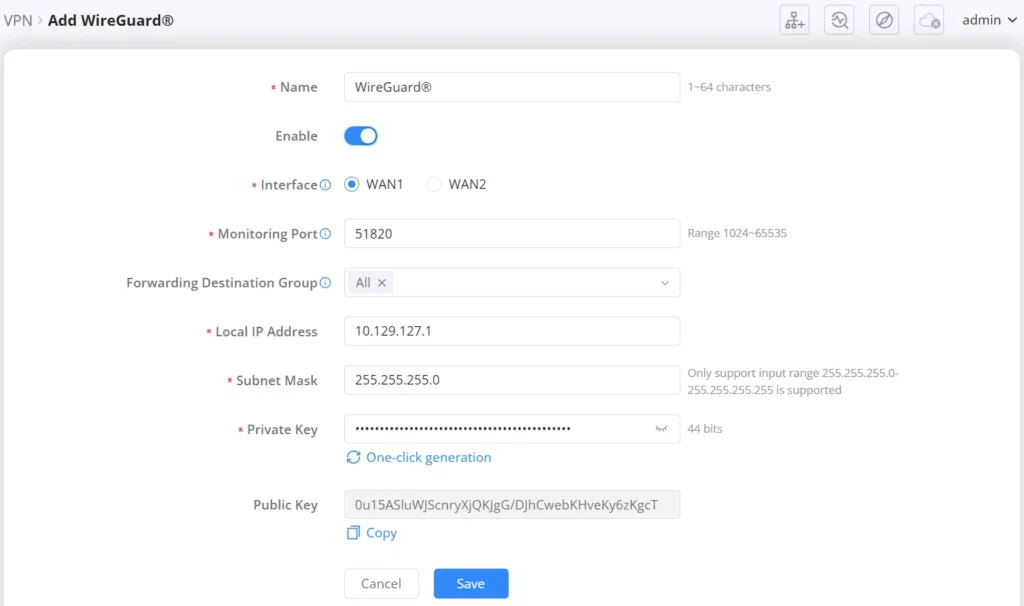Image resolution: width=1024 pixels, height=606 pixels.
Task: Click the Cancel button
Action: 381,584
